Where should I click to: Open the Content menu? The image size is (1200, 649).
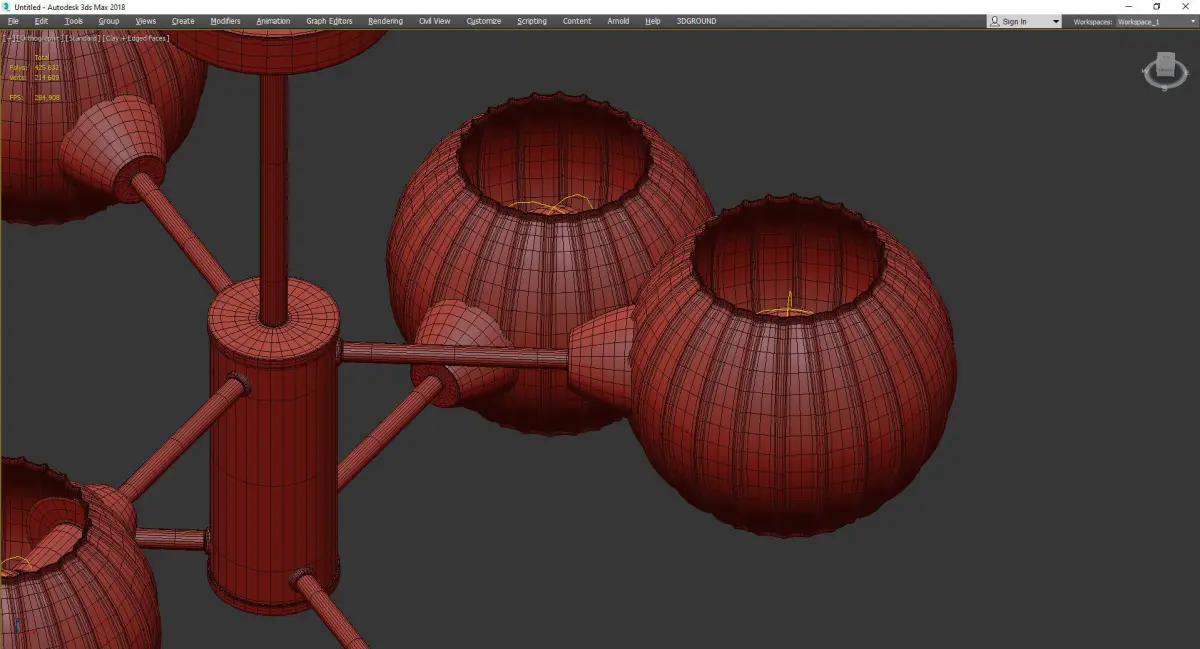(576, 21)
